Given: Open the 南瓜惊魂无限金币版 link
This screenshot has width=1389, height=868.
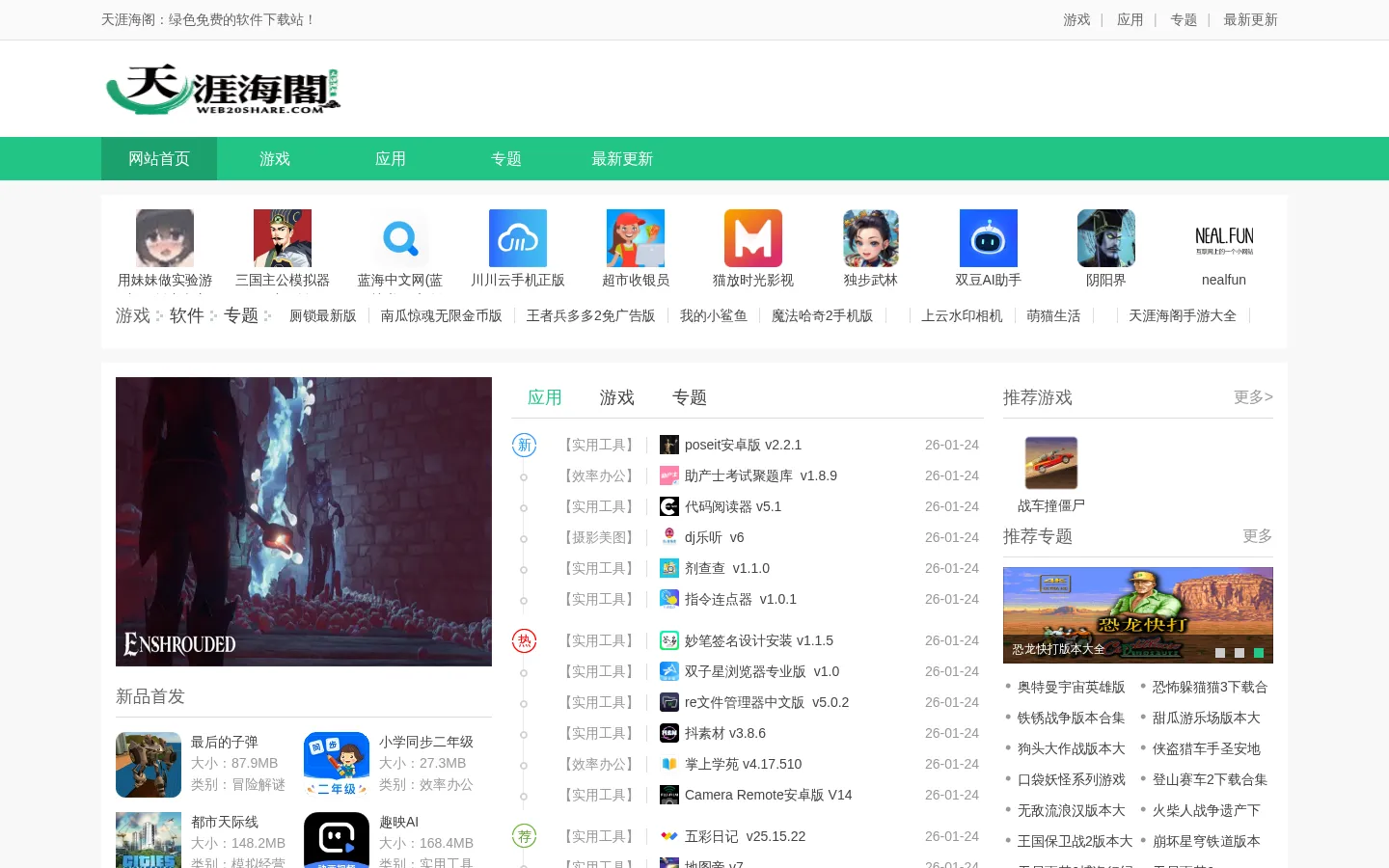Looking at the screenshot, I should (x=442, y=315).
